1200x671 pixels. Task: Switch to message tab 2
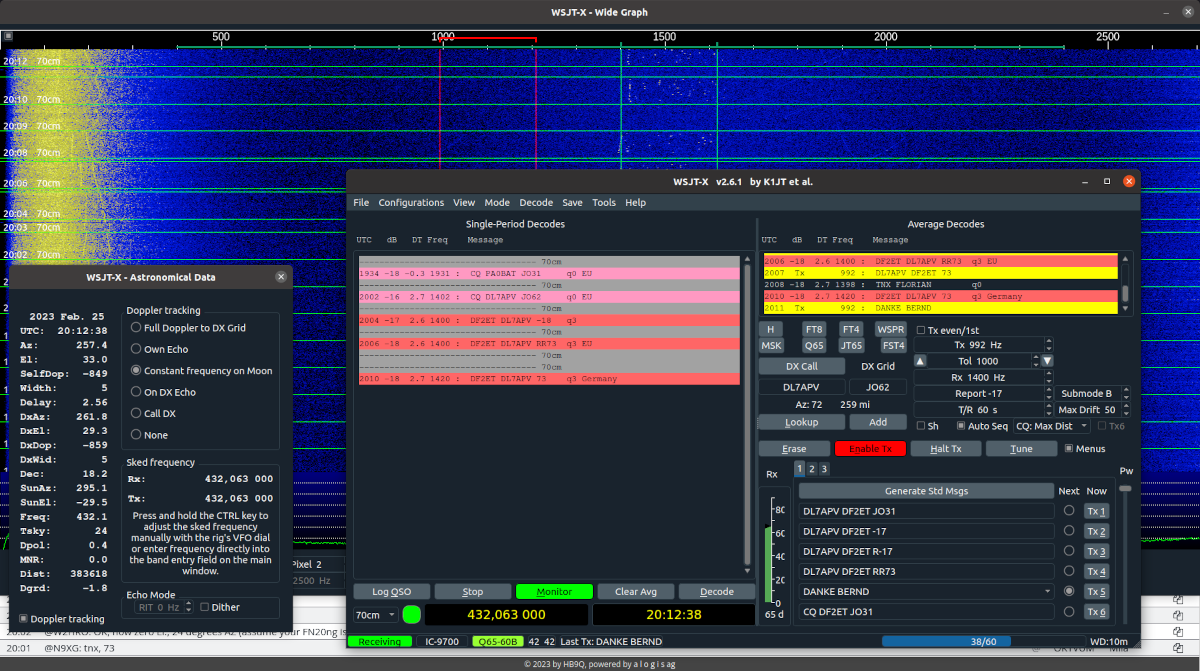pyautogui.click(x=812, y=469)
